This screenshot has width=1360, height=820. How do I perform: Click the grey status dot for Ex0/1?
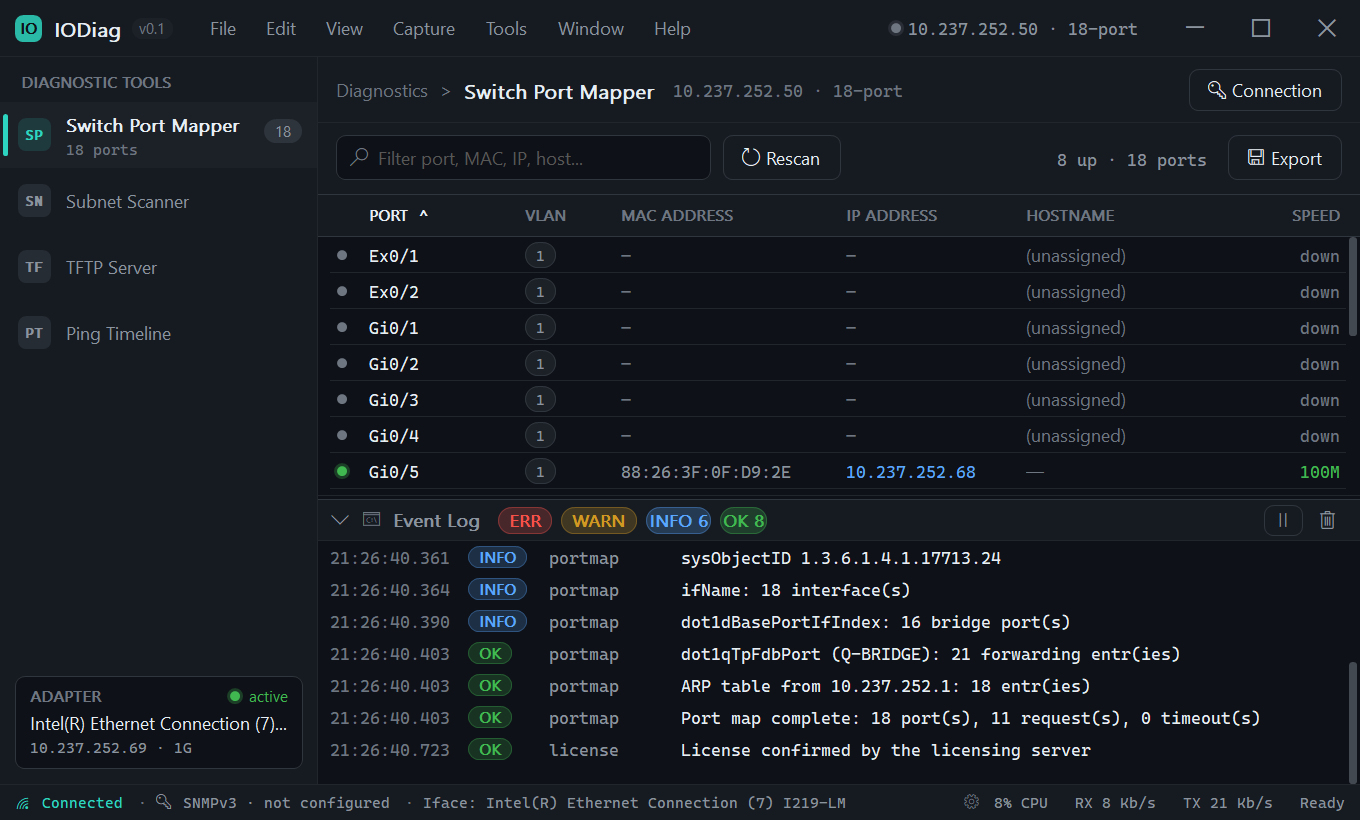click(x=342, y=255)
